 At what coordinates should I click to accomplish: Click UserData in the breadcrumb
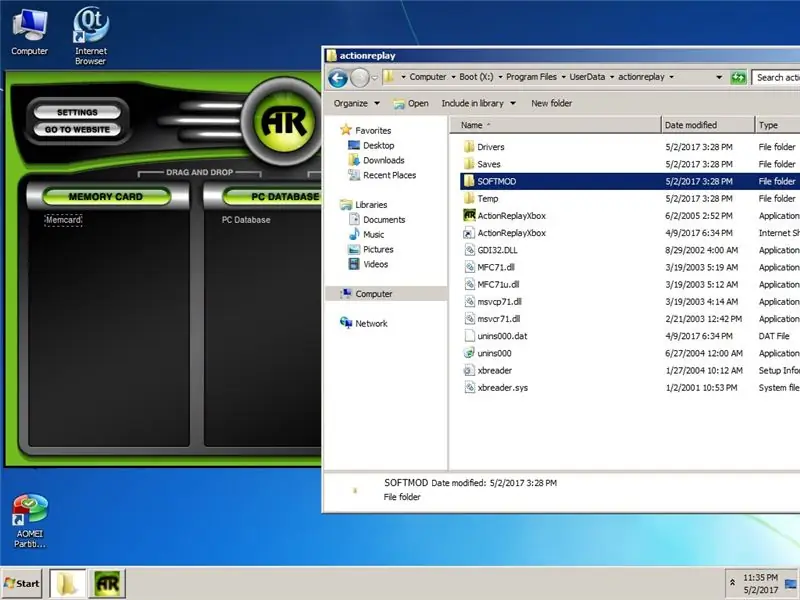pos(587,77)
